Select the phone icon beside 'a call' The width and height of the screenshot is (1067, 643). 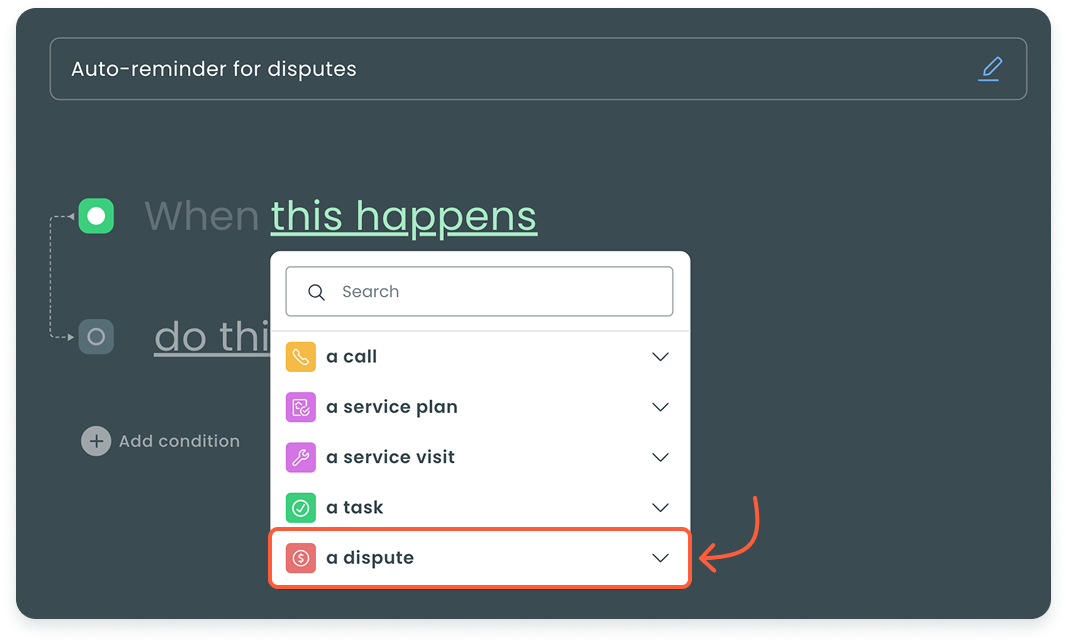(301, 357)
